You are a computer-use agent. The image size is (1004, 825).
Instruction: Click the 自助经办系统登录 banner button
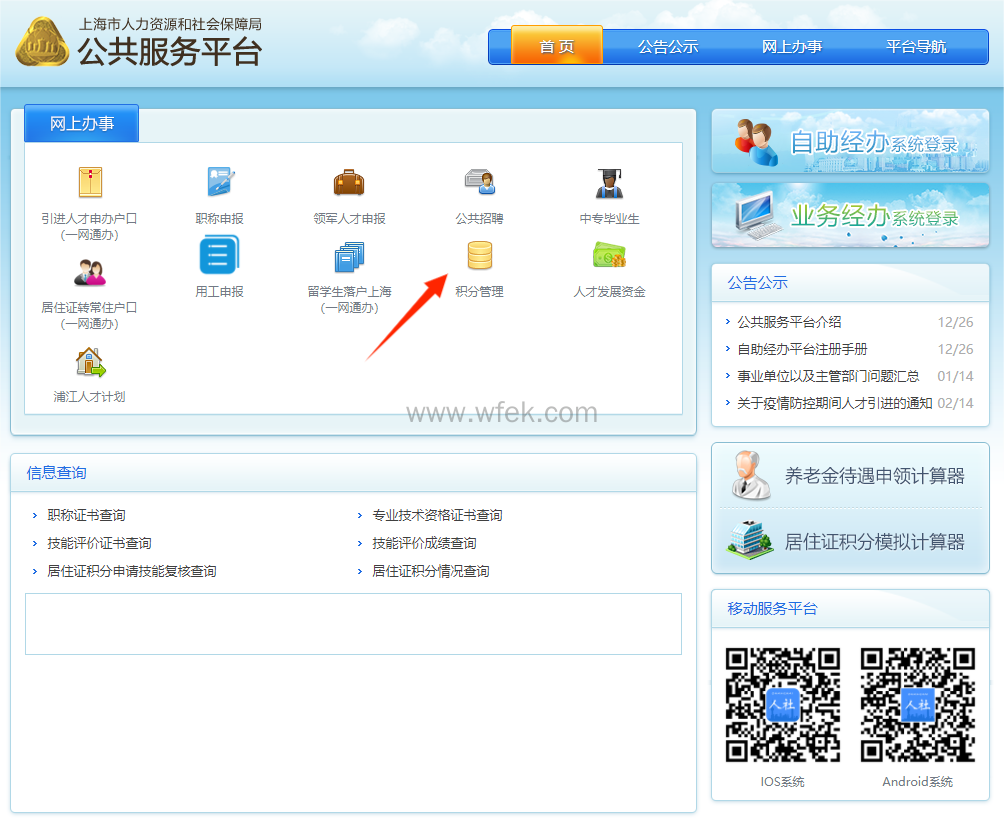[850, 142]
